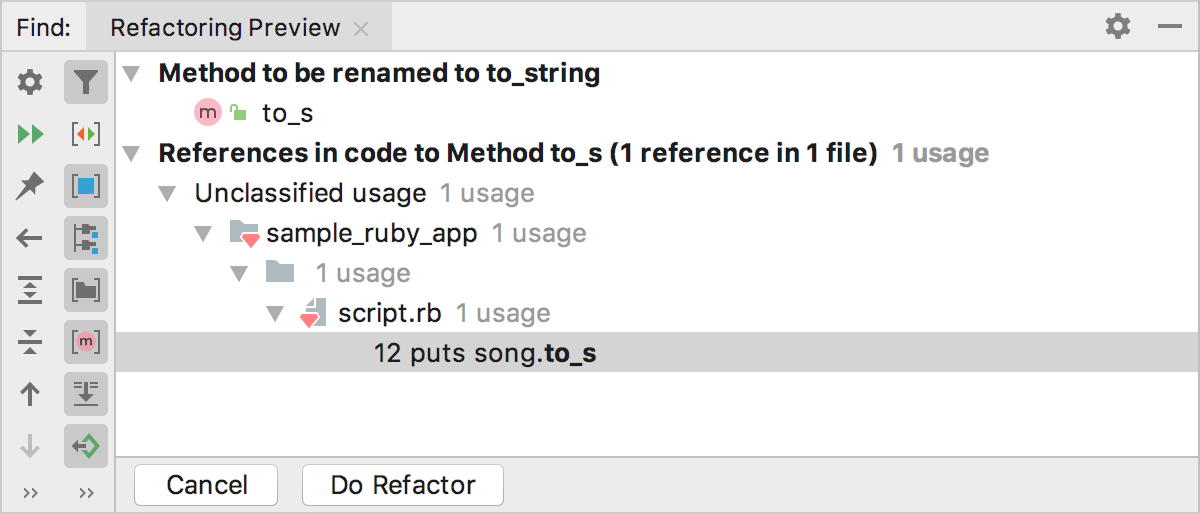Image resolution: width=1200 pixels, height=514 pixels.
Task: Toggle the blue square grouping button
Action: (x=86, y=186)
